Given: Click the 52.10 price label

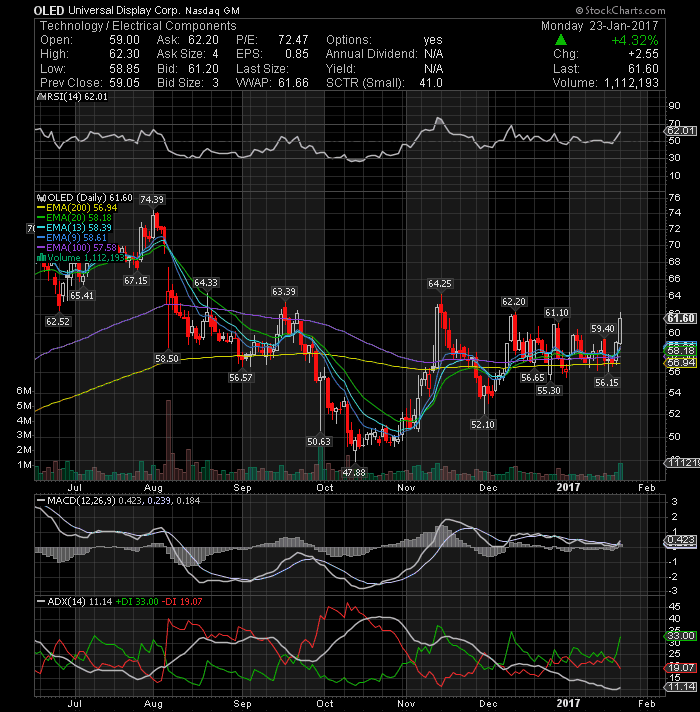Looking at the screenshot, I should coord(483,425).
